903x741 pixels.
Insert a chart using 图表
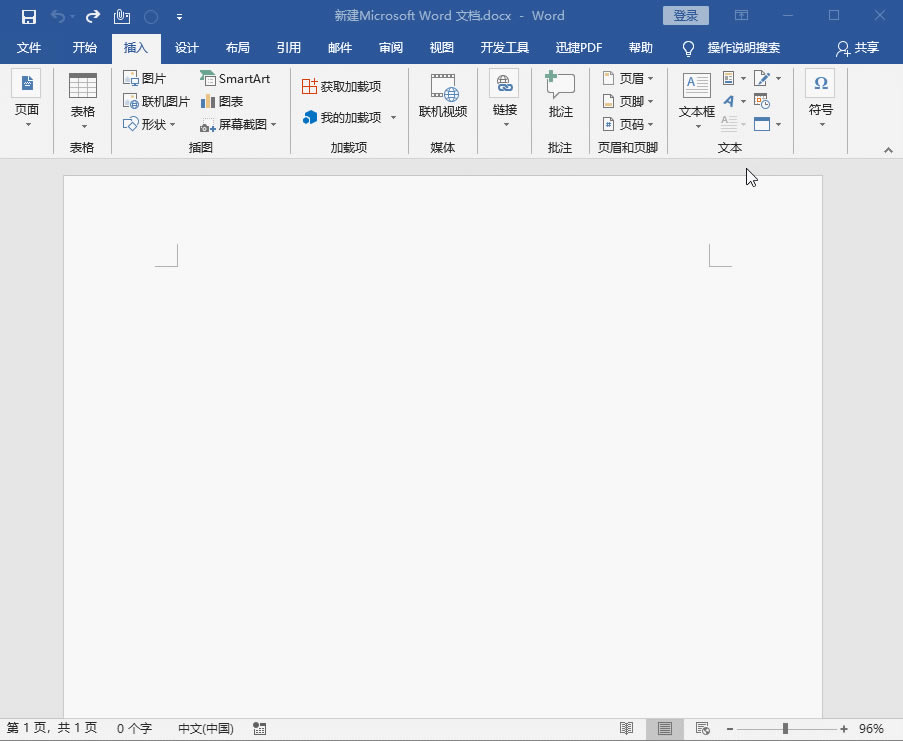[228, 101]
